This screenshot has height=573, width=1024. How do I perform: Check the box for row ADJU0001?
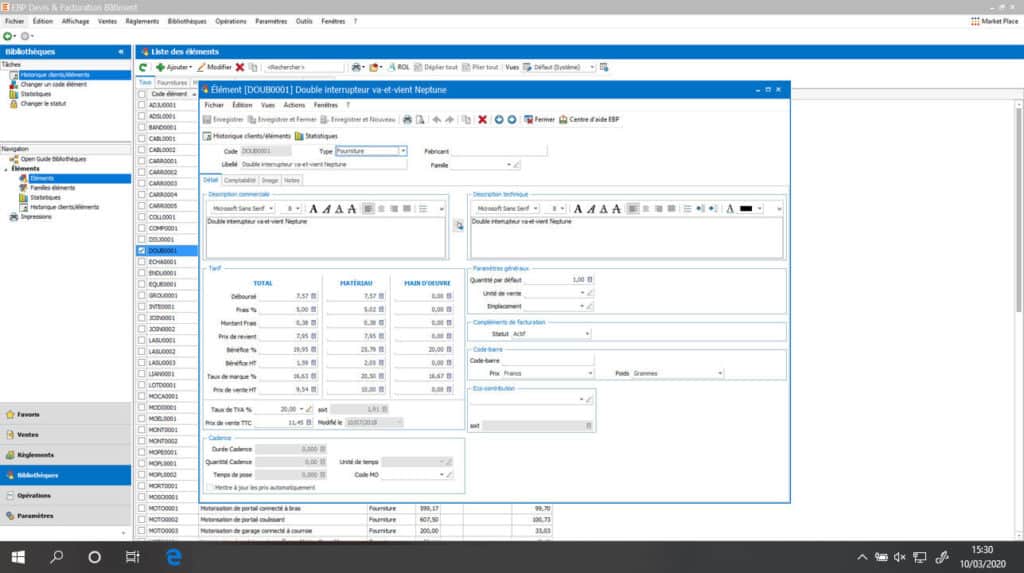[141, 105]
